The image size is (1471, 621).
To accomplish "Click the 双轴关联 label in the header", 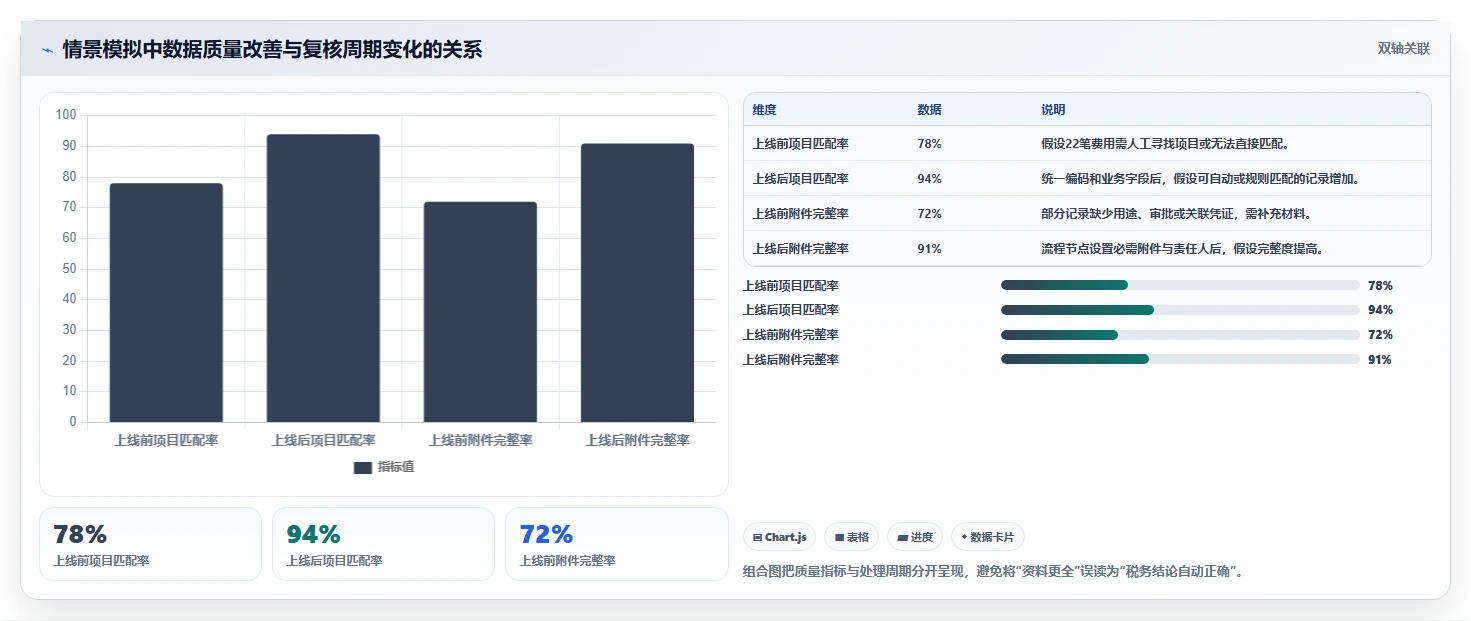I will tap(1404, 48).
